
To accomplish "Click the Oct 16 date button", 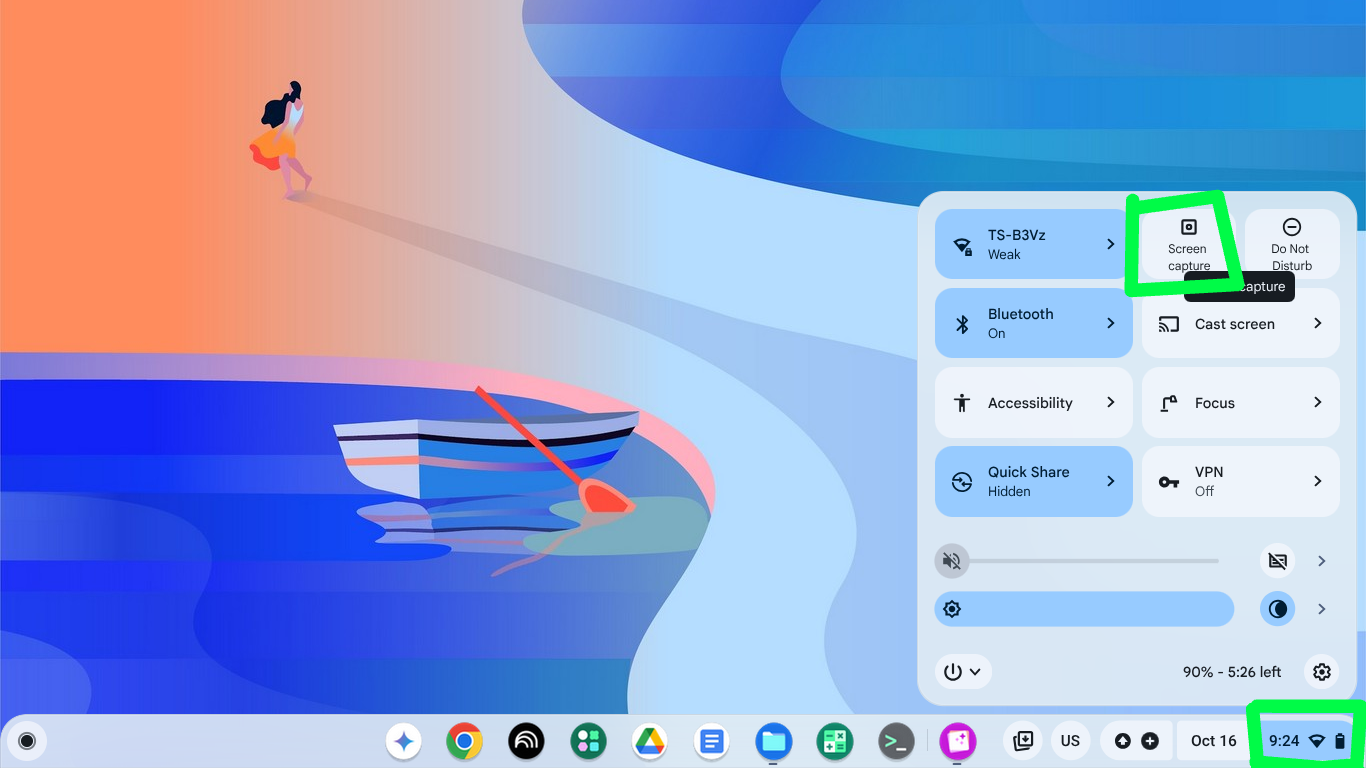I will 1213,741.
